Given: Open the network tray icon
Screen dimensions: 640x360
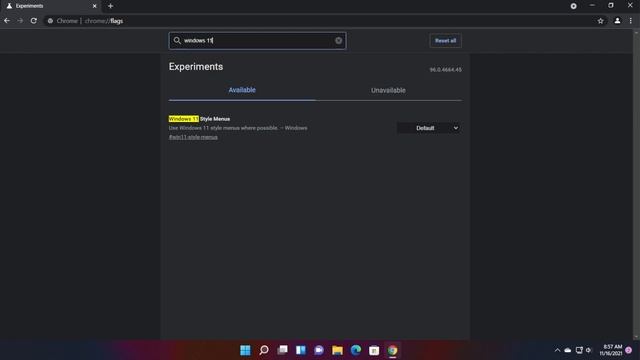Looking at the screenshot, I should tap(579, 350).
